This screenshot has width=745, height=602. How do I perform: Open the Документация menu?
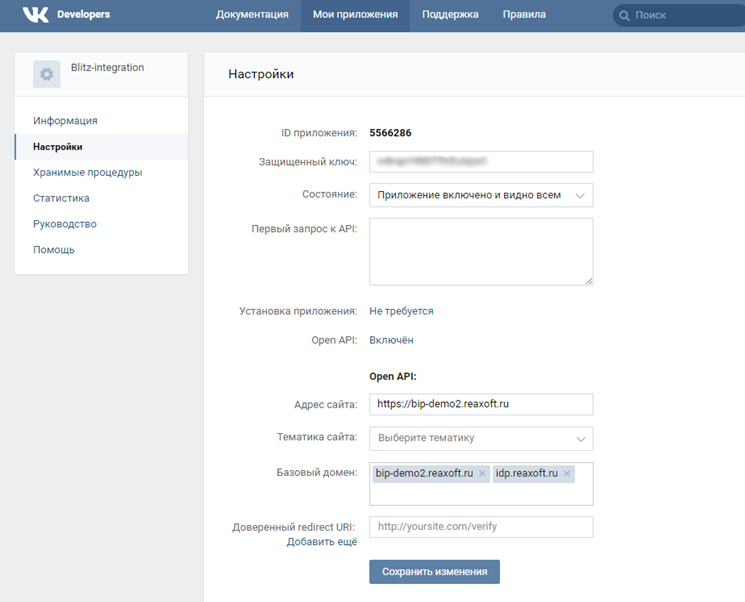click(x=252, y=15)
